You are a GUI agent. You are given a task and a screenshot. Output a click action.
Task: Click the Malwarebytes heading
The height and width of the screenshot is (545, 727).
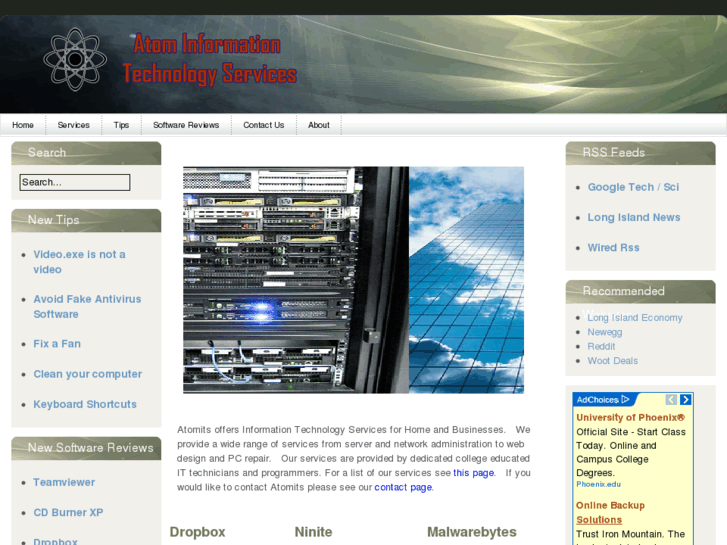tap(472, 532)
